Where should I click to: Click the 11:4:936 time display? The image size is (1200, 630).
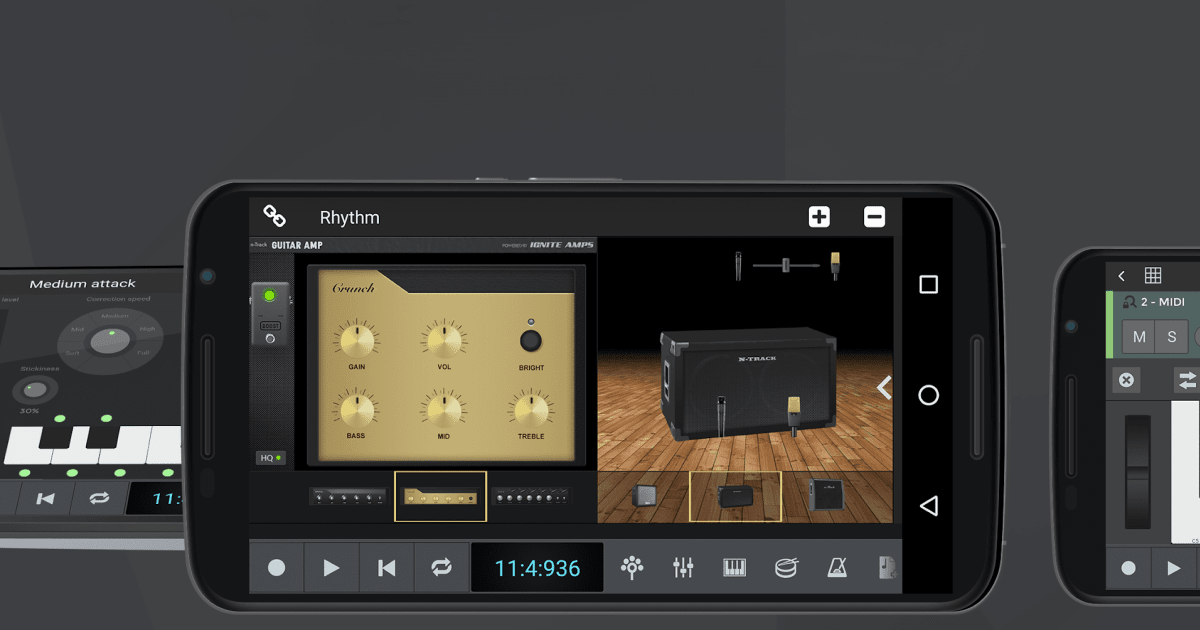pos(537,568)
